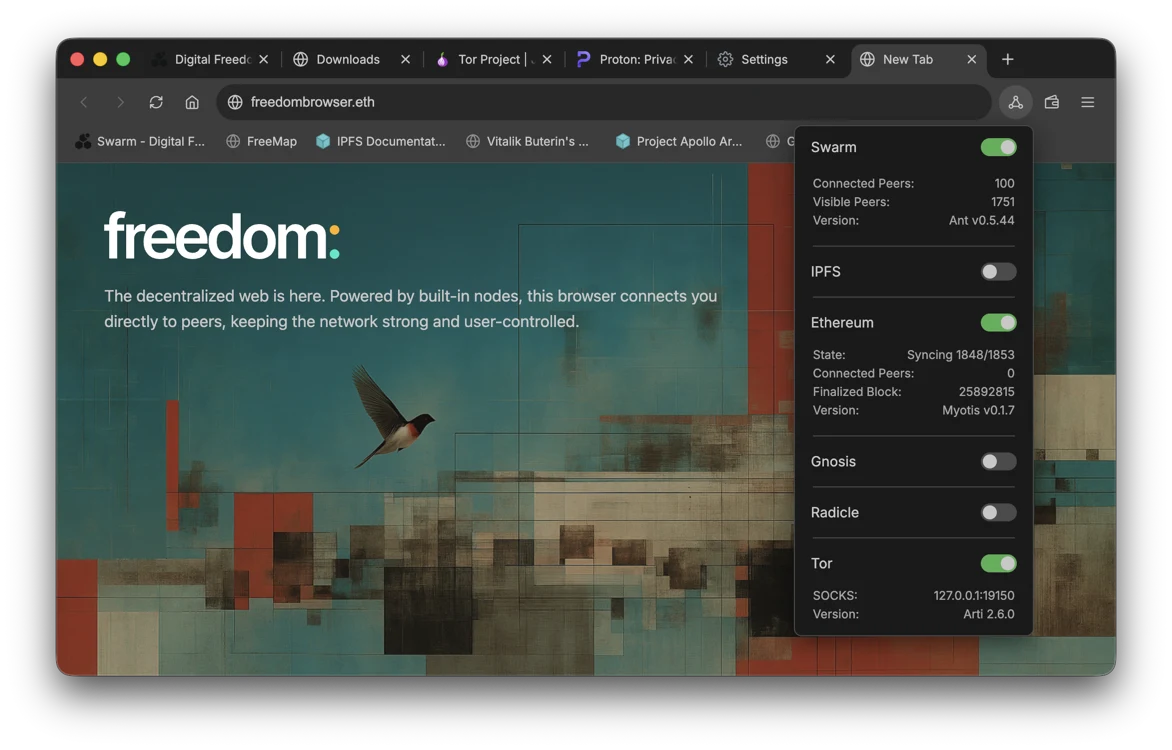The width and height of the screenshot is (1172, 750).
Task: Click Finalized Block value 25892815
Action: (x=987, y=392)
